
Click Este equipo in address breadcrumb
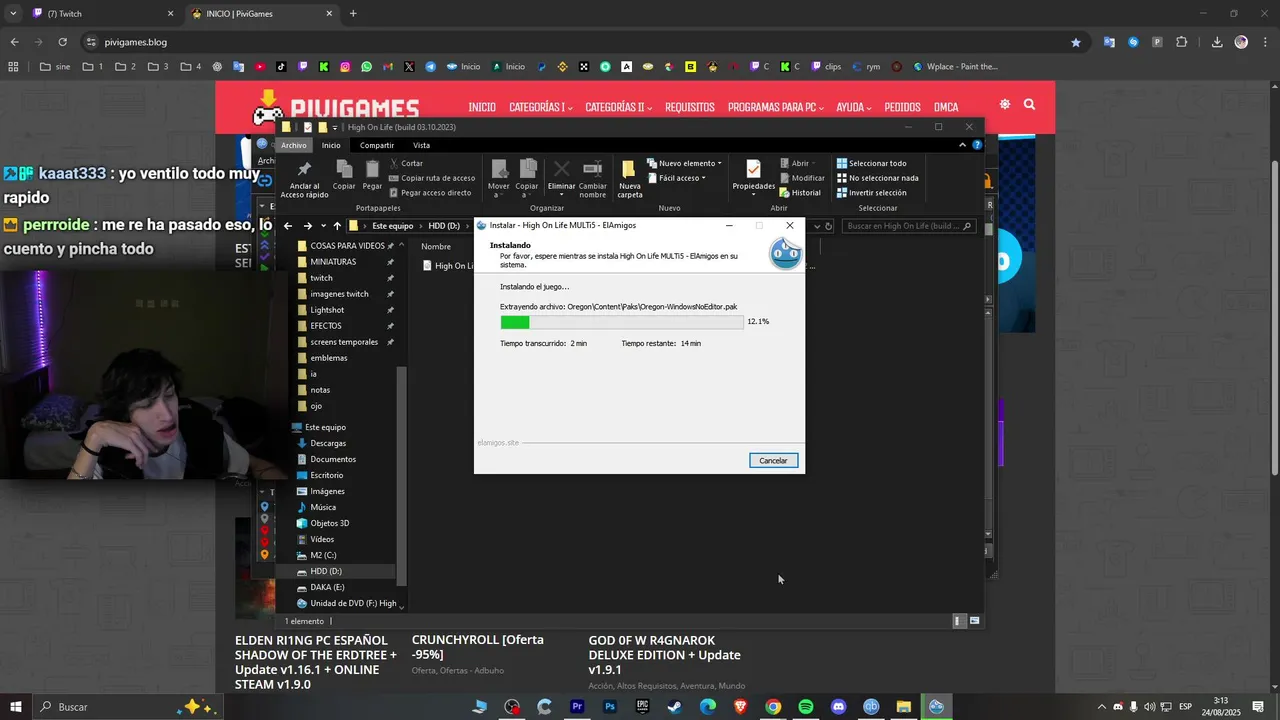pos(393,226)
